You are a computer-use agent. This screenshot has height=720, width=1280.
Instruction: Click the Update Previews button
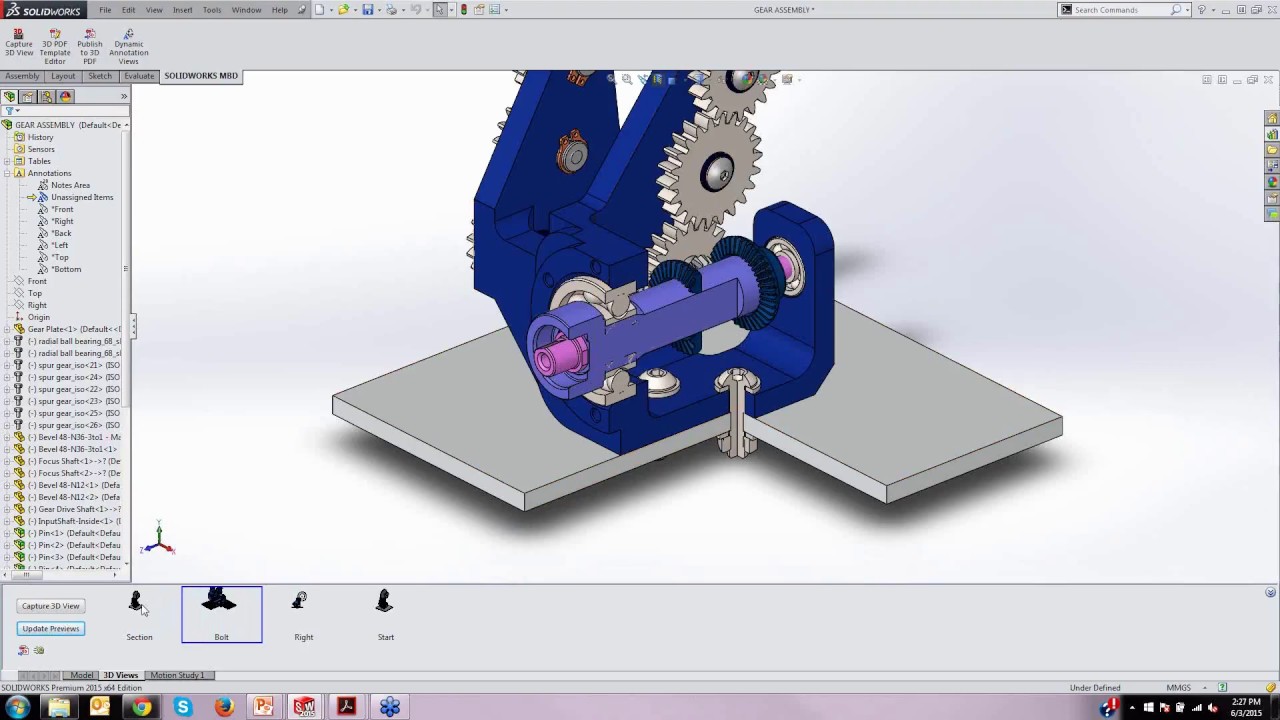point(51,629)
